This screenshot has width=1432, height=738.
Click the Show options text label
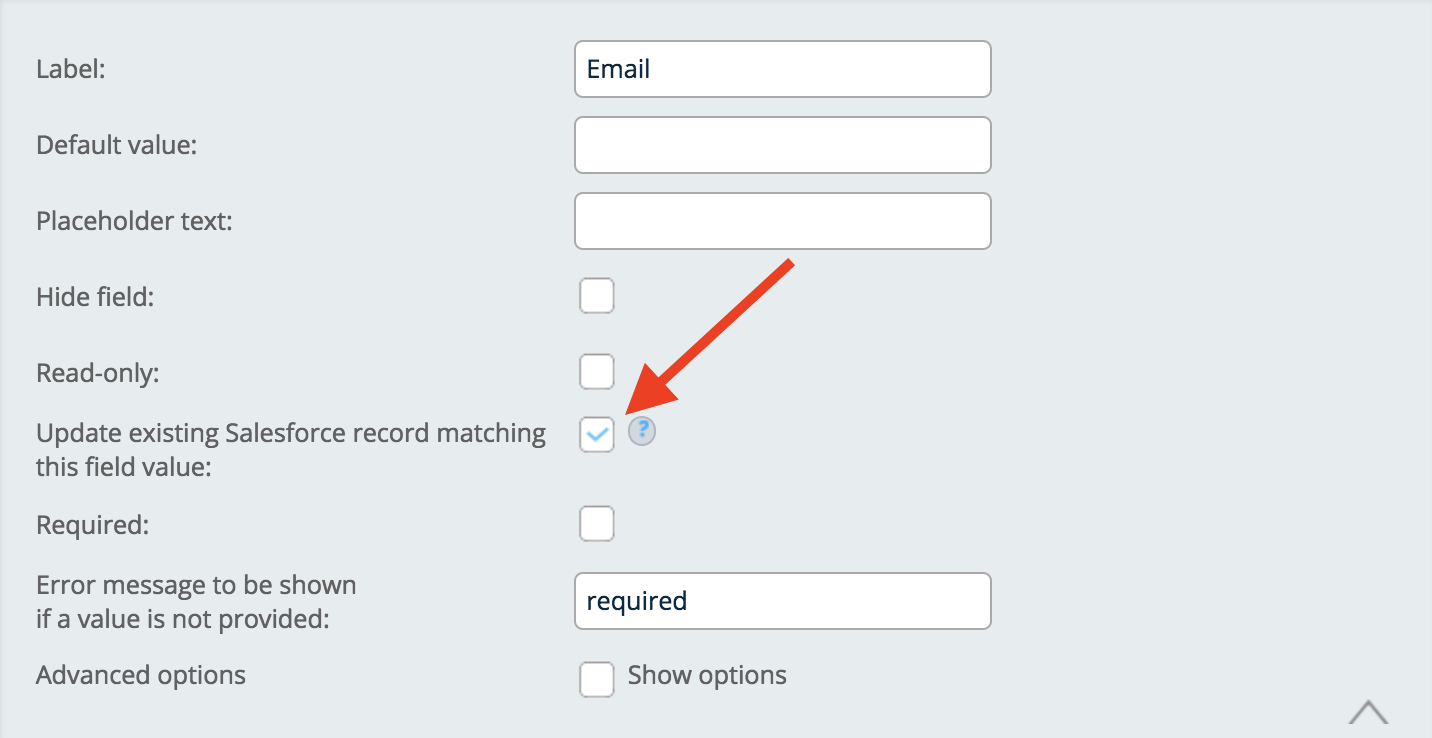pyautogui.click(x=707, y=675)
